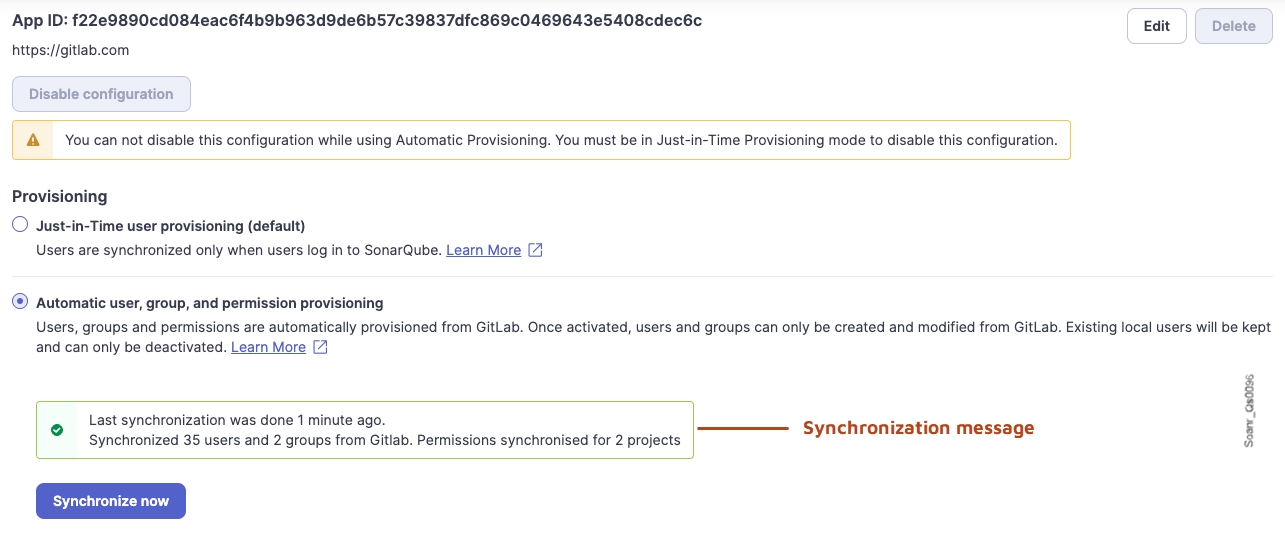Click the orange Synchronization message annotation label

(918, 428)
